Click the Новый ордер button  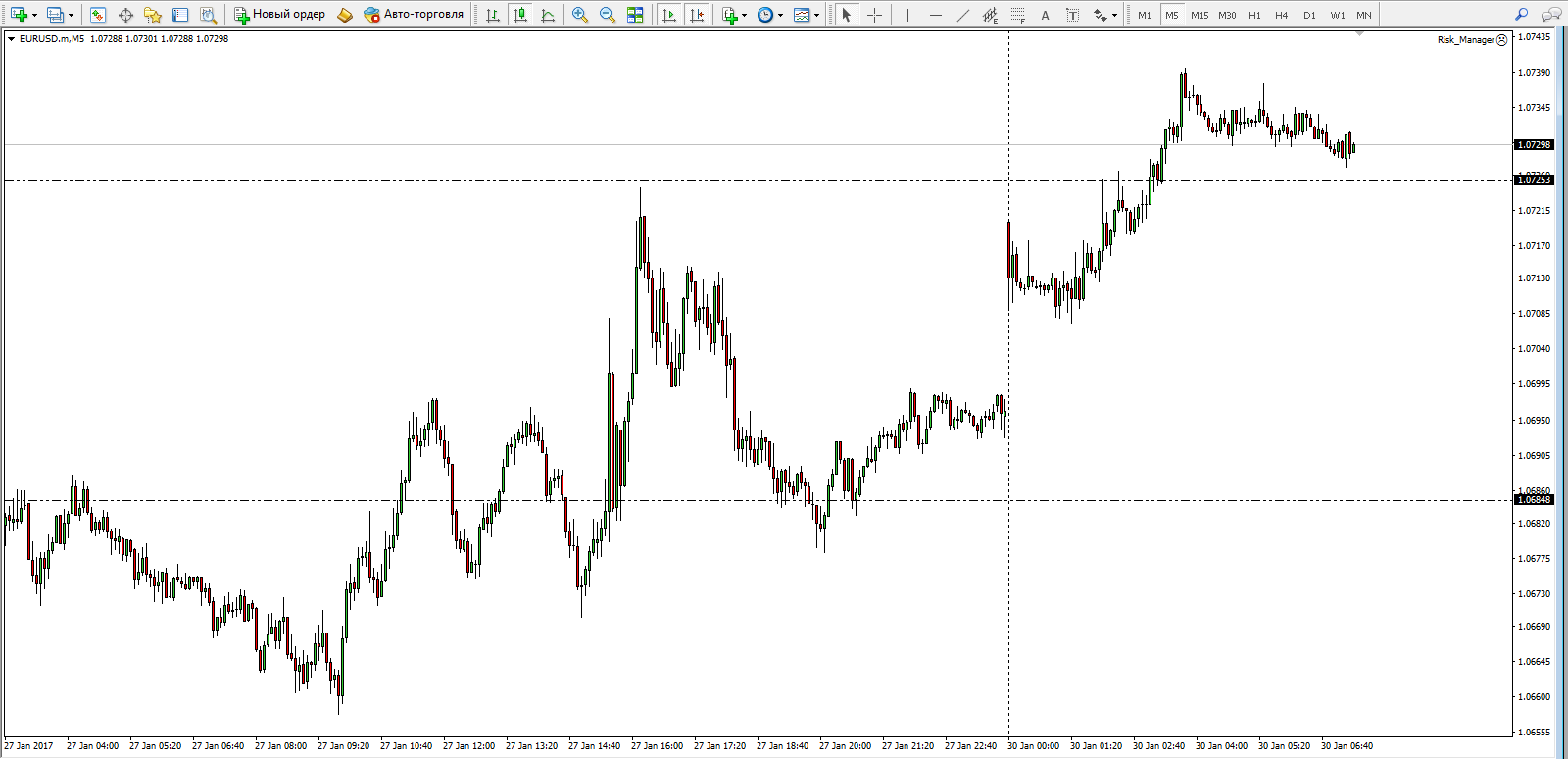point(279,15)
